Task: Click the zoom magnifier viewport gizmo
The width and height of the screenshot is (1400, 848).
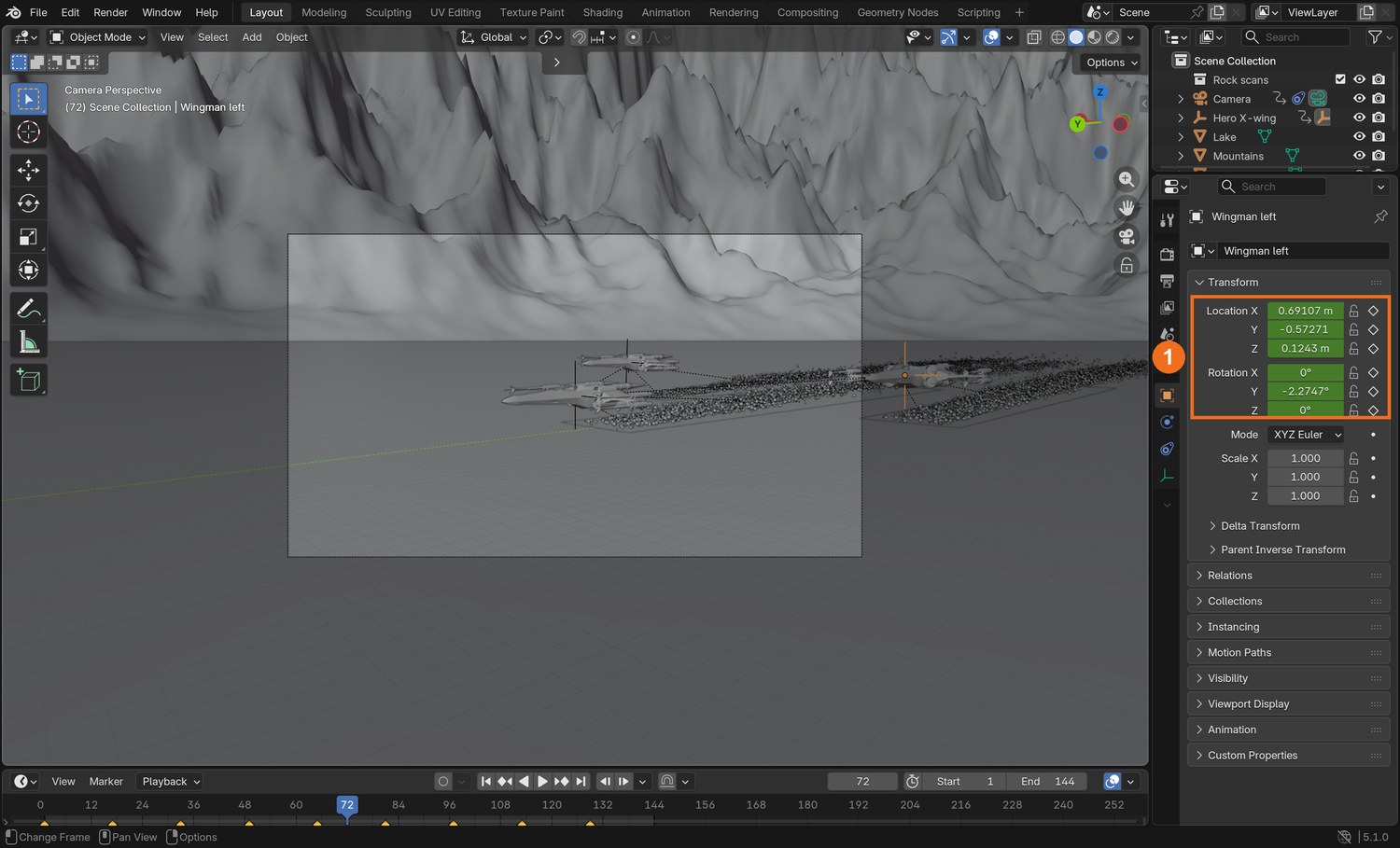Action: point(1127,179)
